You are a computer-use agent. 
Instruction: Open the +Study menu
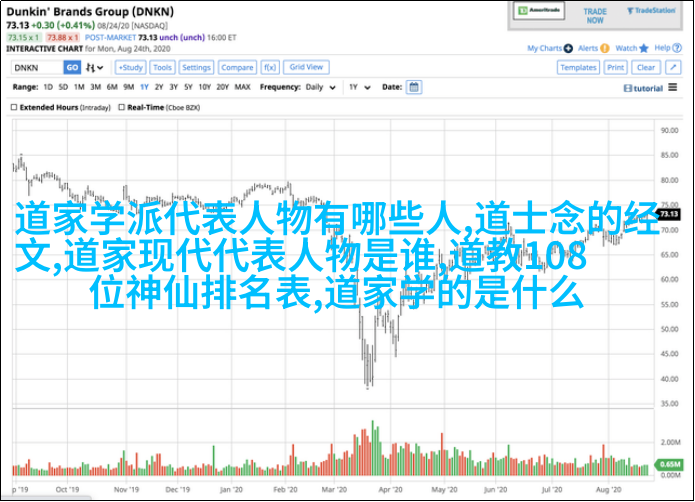click(131, 68)
